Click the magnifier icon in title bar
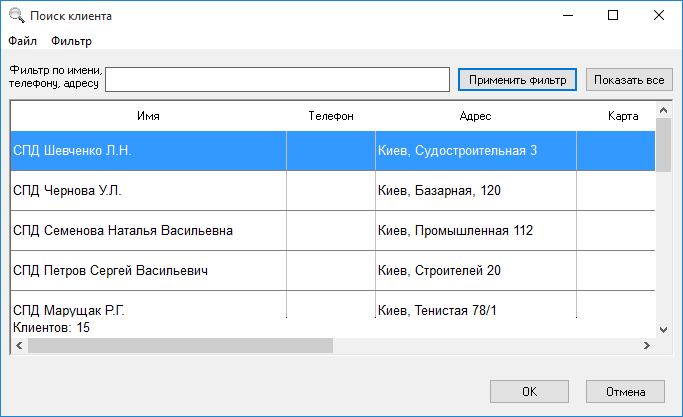This screenshot has width=683, height=417. (17, 15)
